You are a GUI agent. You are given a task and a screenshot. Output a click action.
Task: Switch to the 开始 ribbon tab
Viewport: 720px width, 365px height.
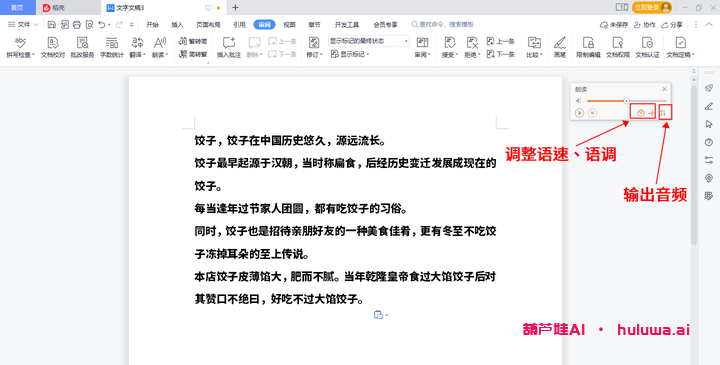[152, 25]
